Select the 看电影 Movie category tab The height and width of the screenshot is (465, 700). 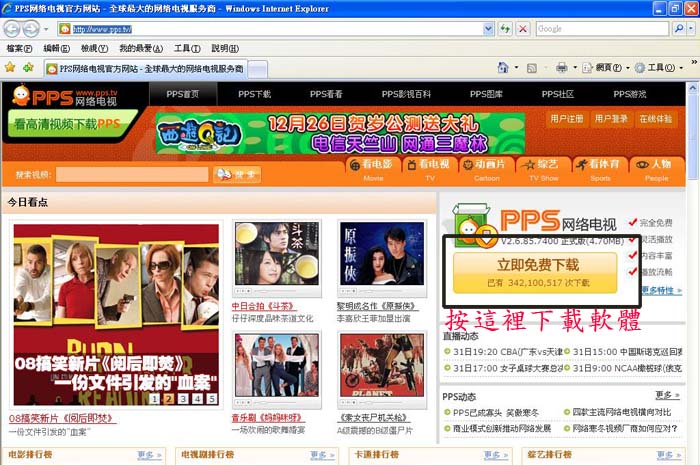coord(373,170)
